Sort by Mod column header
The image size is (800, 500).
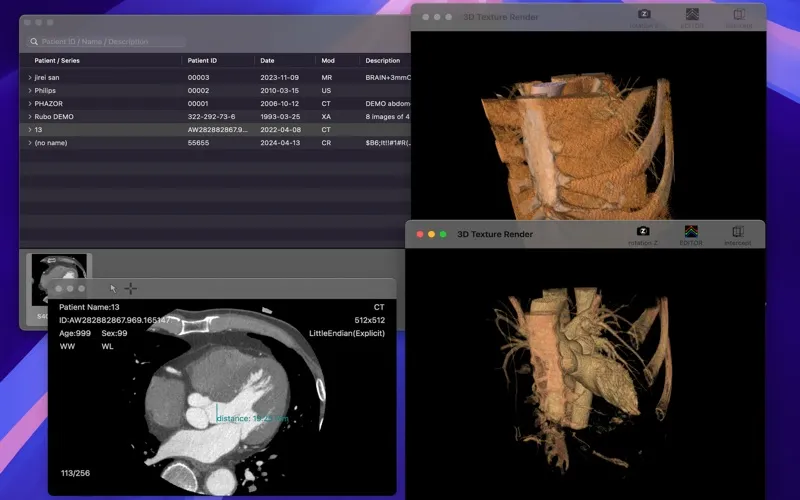pos(328,60)
